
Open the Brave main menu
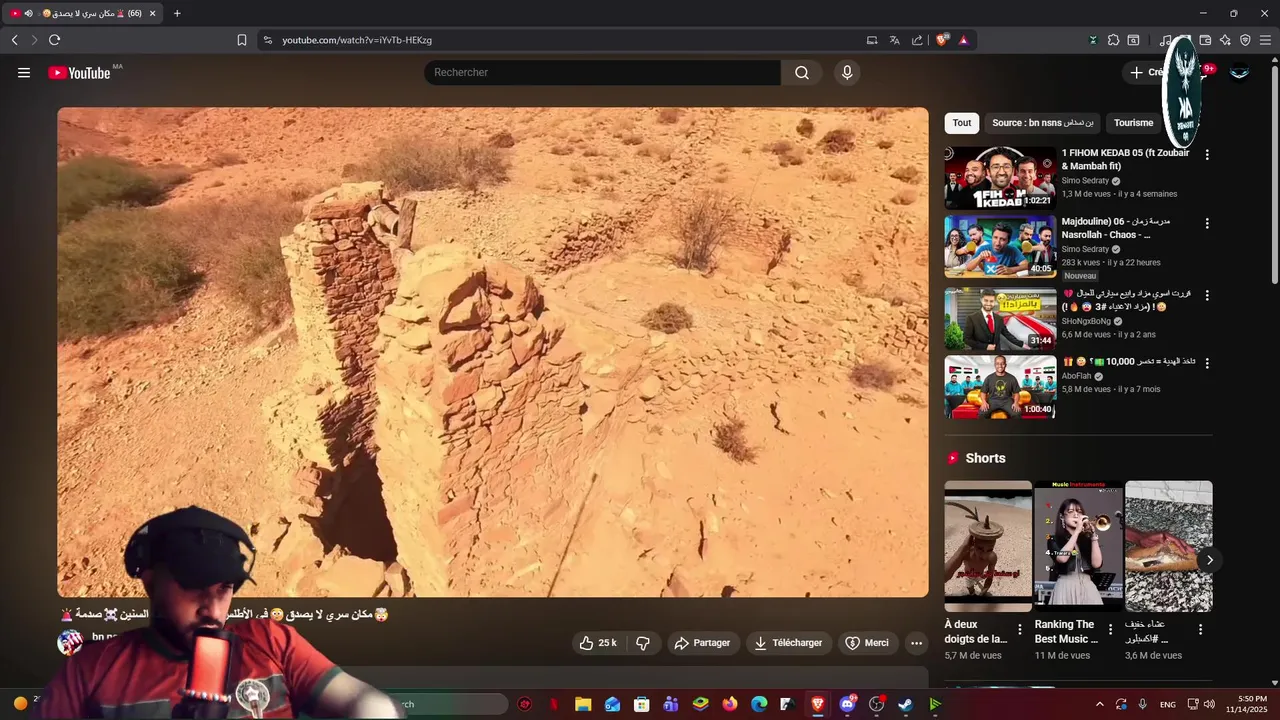pyautogui.click(x=1265, y=40)
